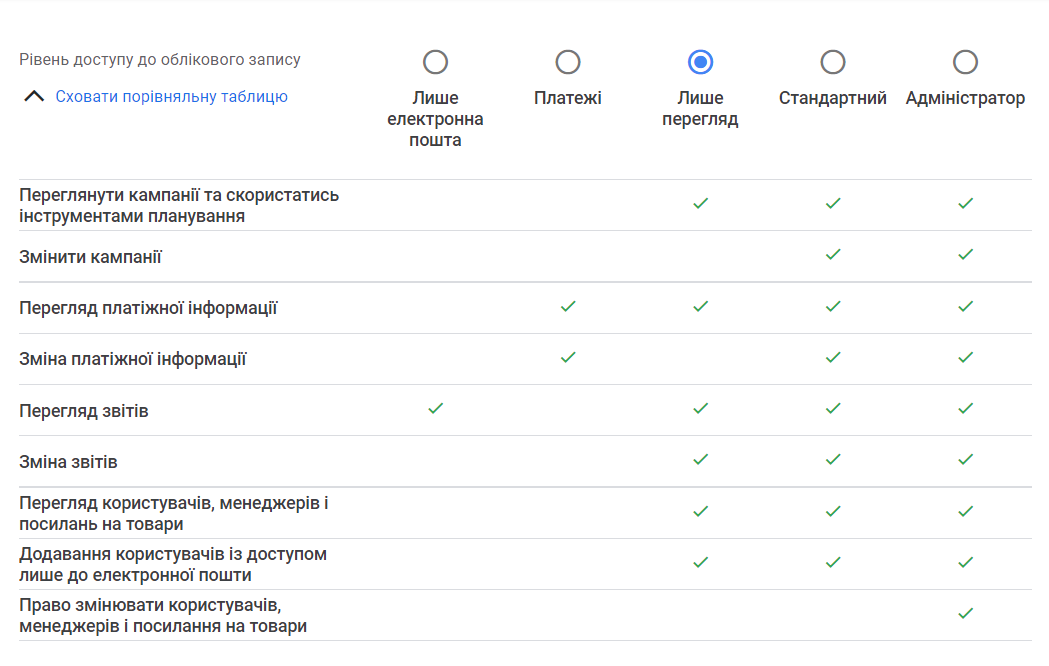Click 'Лише перегляд' checkmark in 'Перегляд звітів' row
The image size is (1049, 666).
(x=700, y=409)
